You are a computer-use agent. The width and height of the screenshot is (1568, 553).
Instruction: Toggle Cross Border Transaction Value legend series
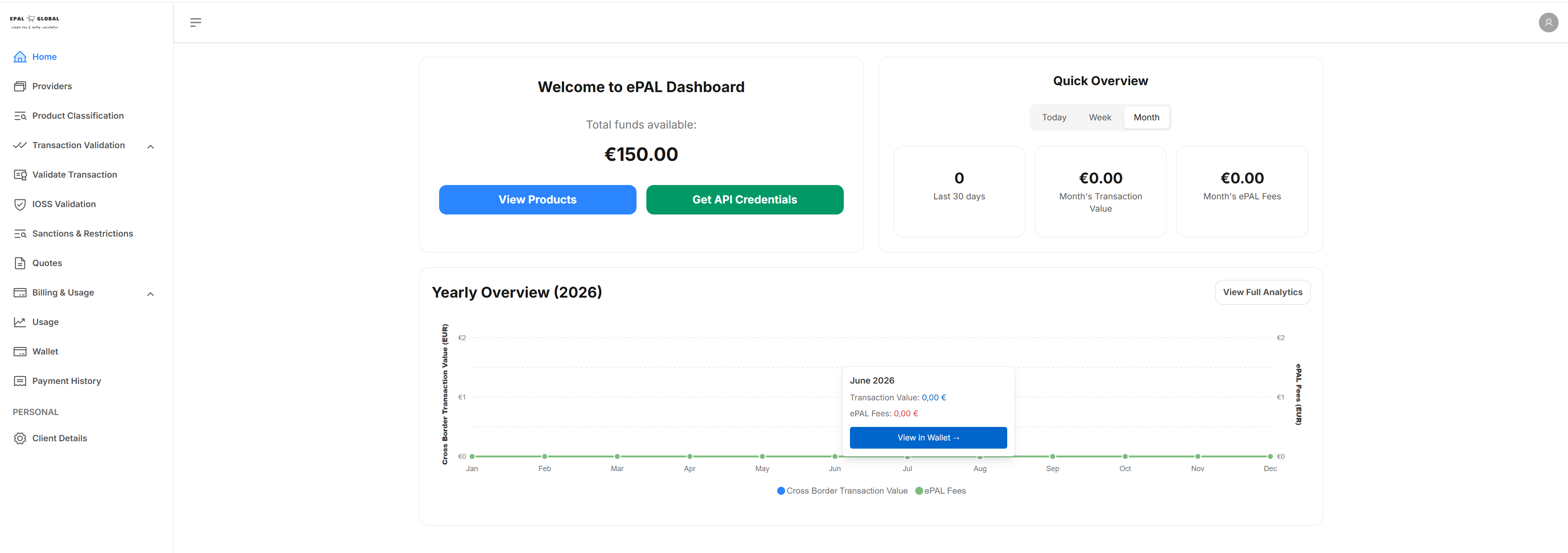[842, 491]
